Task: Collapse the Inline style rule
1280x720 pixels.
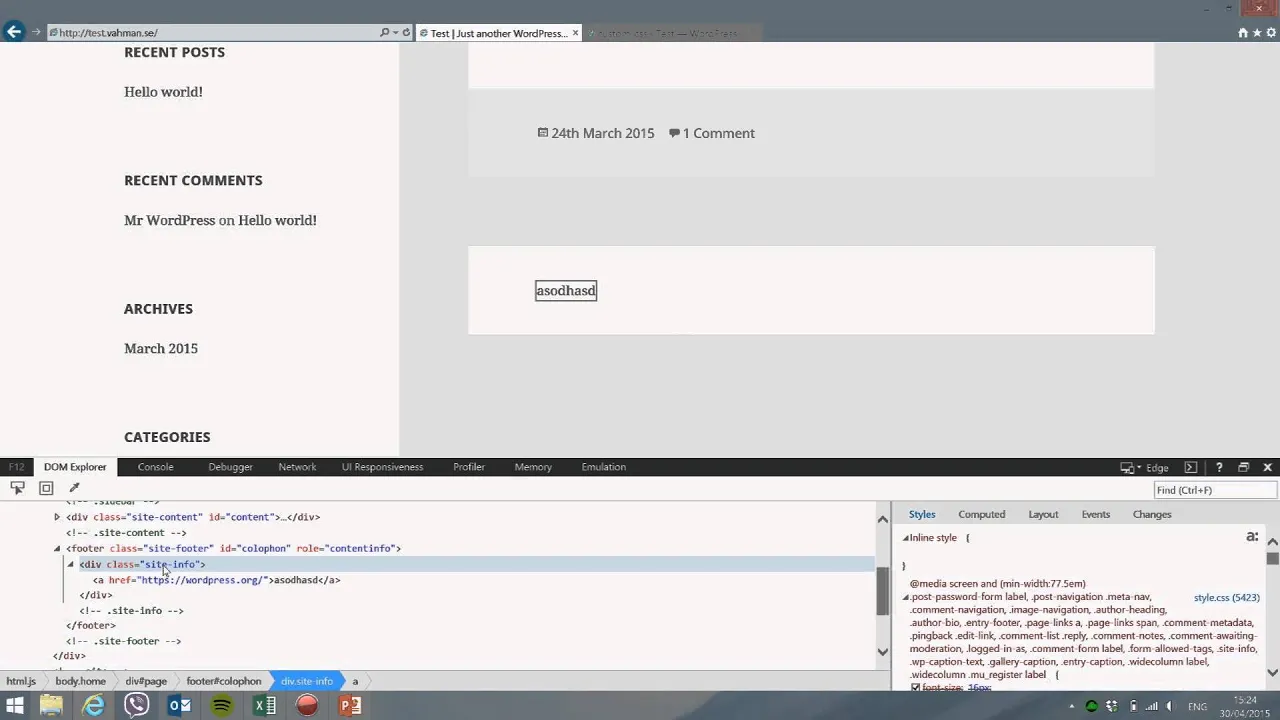Action: pyautogui.click(x=906, y=538)
